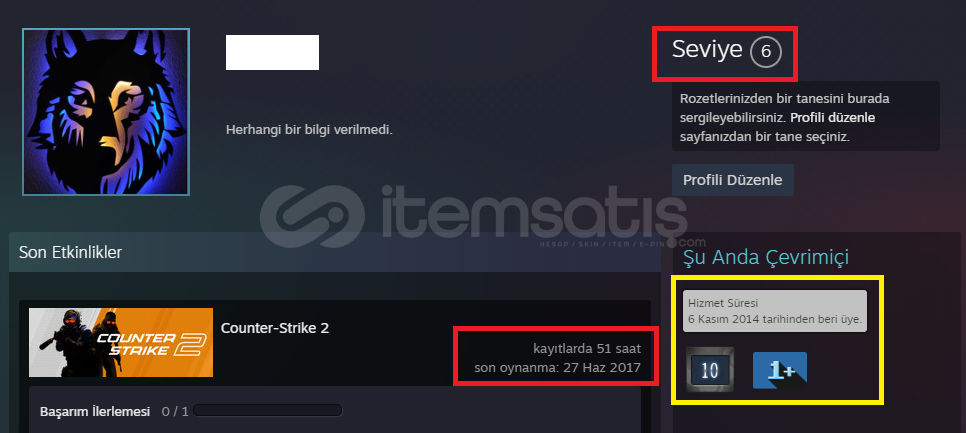Image resolution: width=966 pixels, height=433 pixels.
Task: Click the wolf profile avatar image
Action: [106, 111]
